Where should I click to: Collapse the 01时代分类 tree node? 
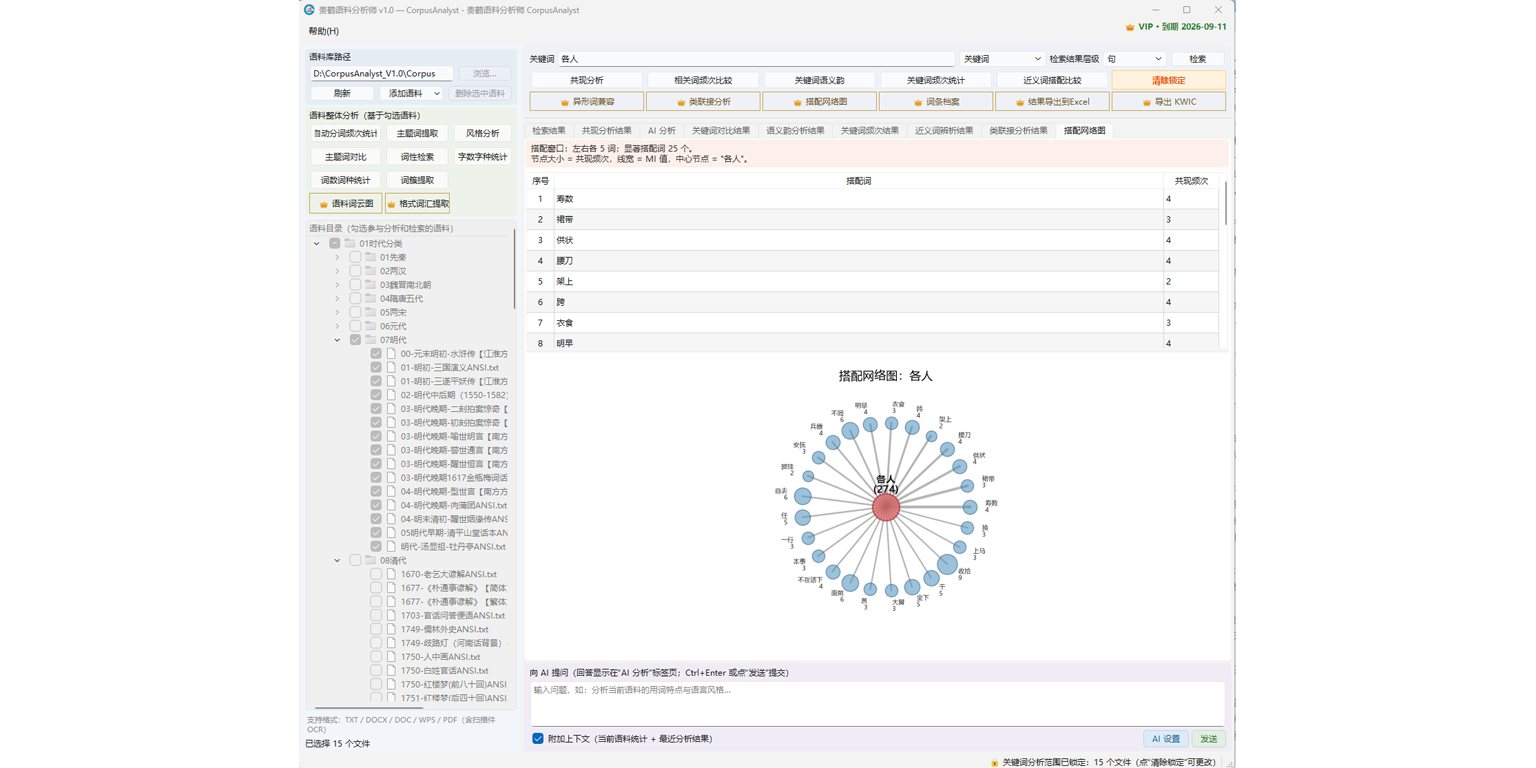317,243
